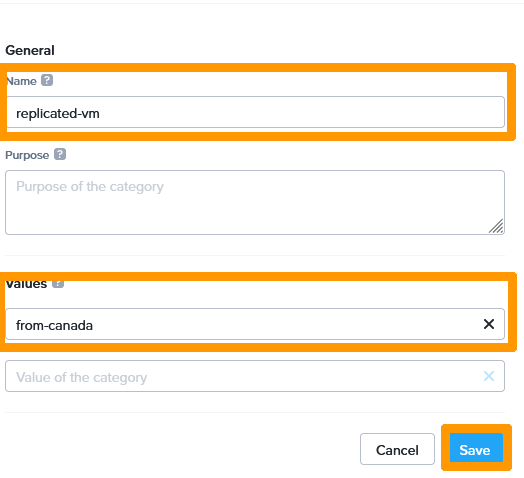
Task: Grab the Purpose textarea resize handle
Action: click(x=496, y=226)
